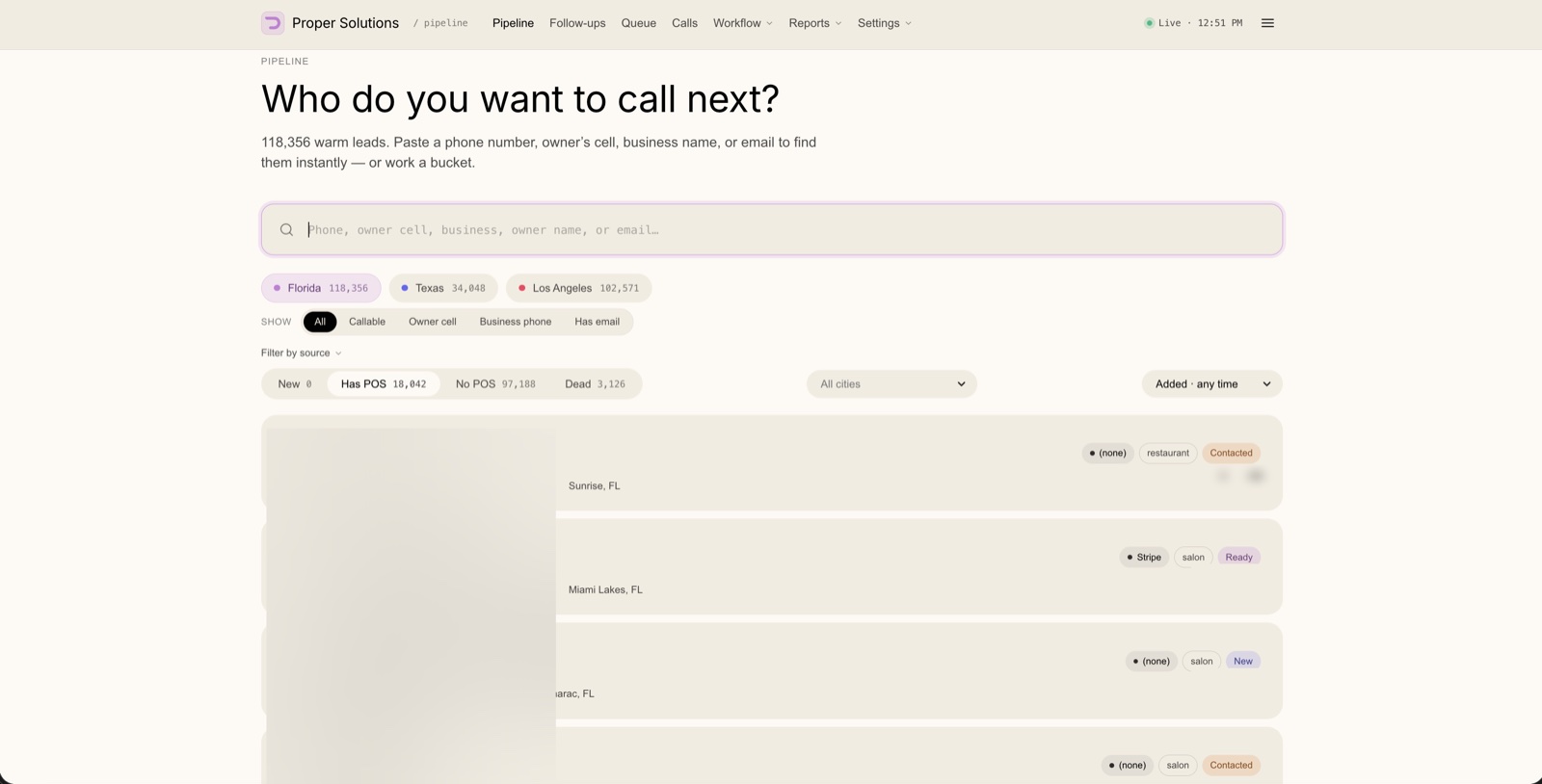
Task: Select the Texas market chip
Action: pos(443,288)
